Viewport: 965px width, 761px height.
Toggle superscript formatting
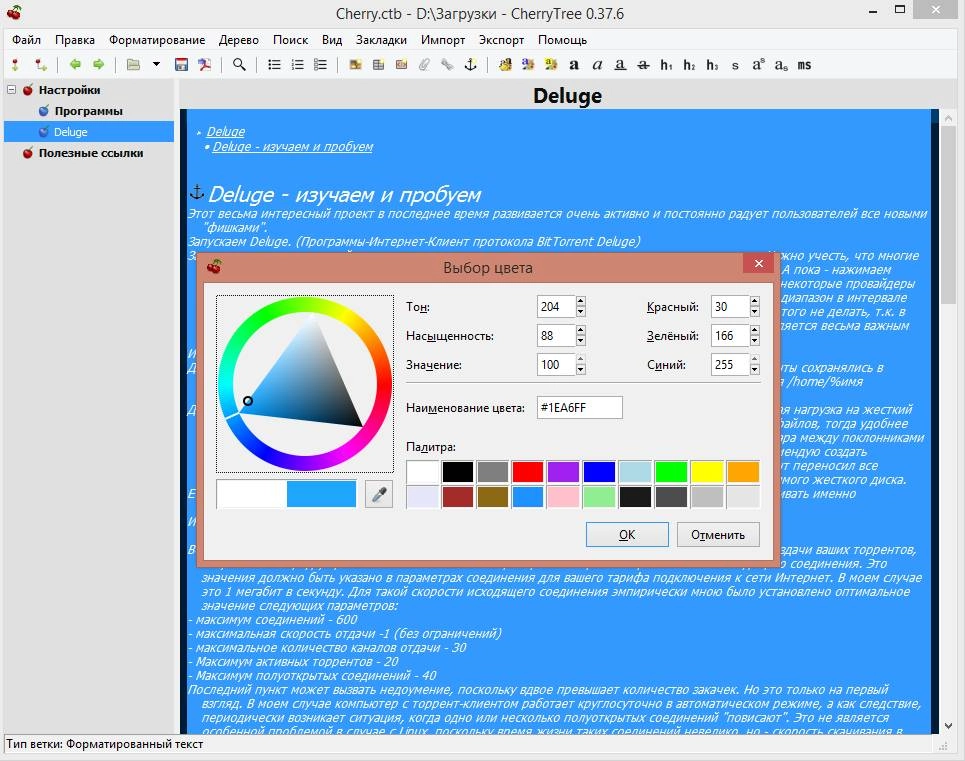click(x=758, y=65)
